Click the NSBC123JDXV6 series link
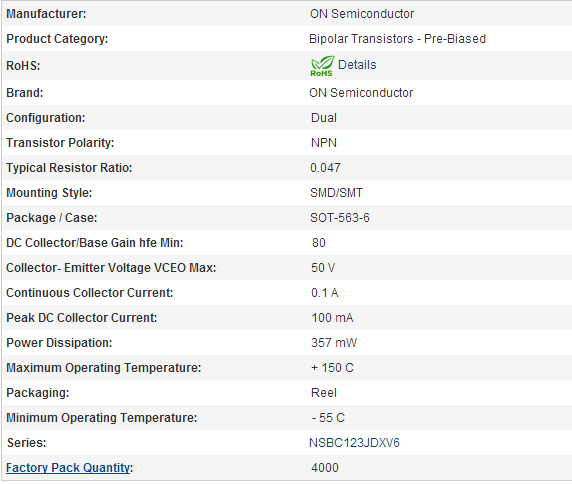Screen dimensions: 572x484 (354, 443)
